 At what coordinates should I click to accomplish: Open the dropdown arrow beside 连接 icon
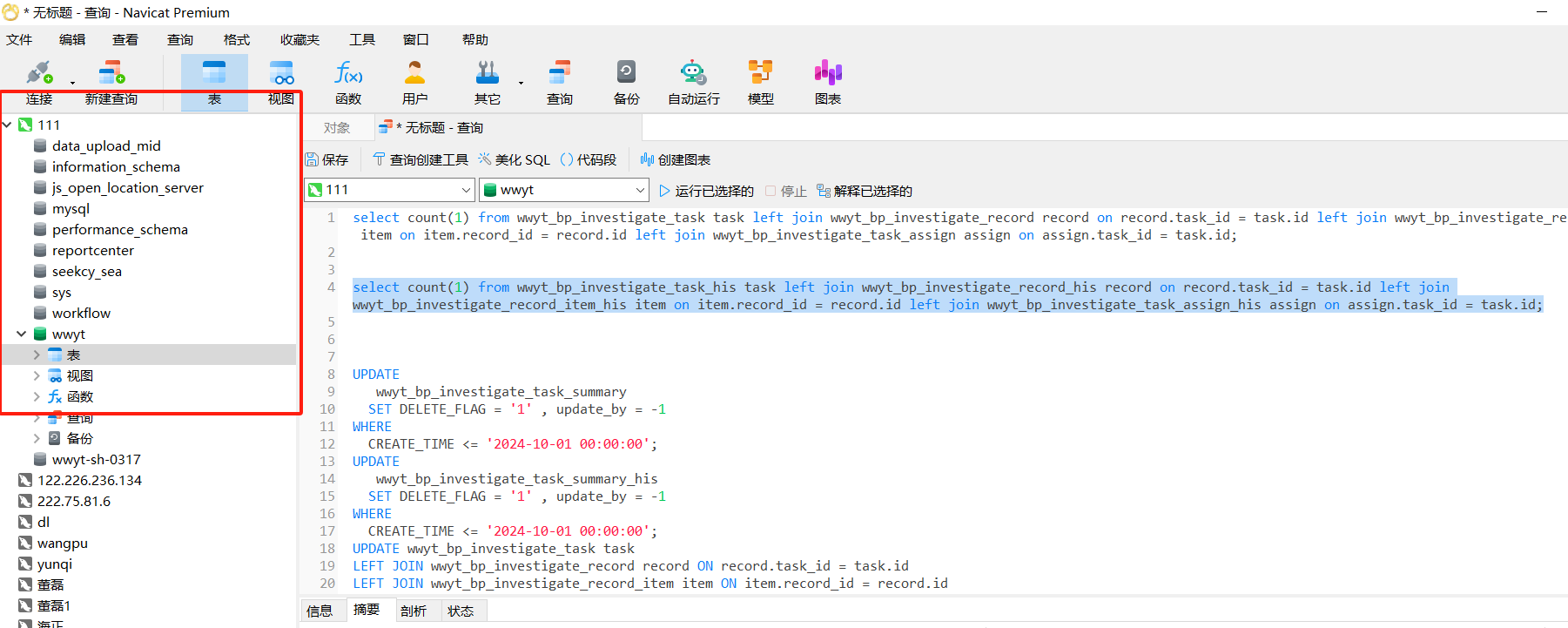72,84
